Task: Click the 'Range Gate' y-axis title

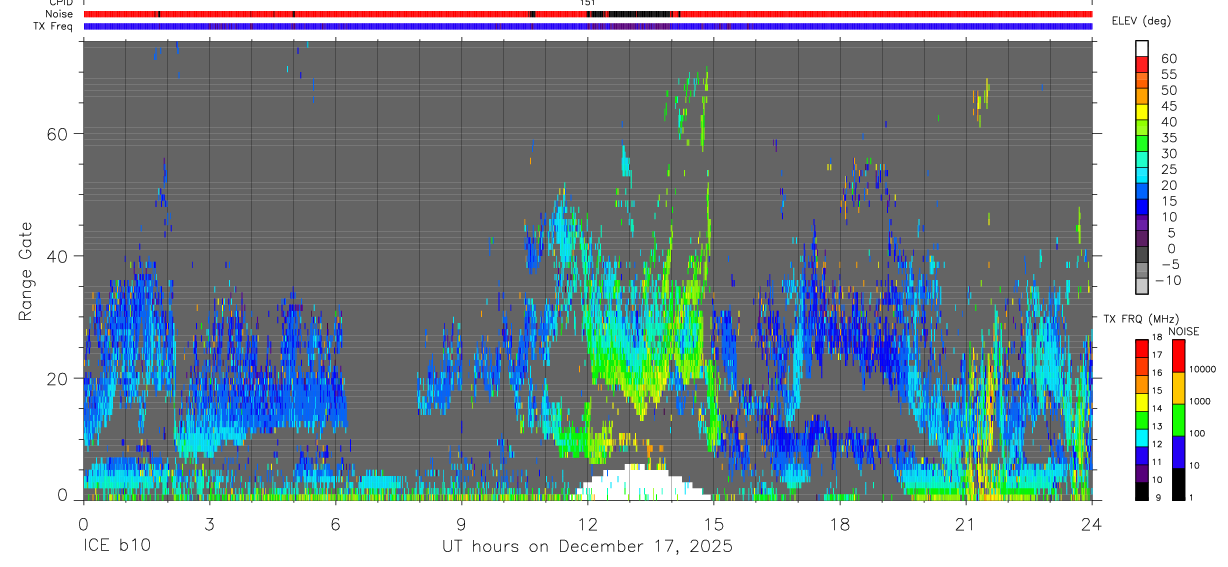Action: (x=26, y=271)
